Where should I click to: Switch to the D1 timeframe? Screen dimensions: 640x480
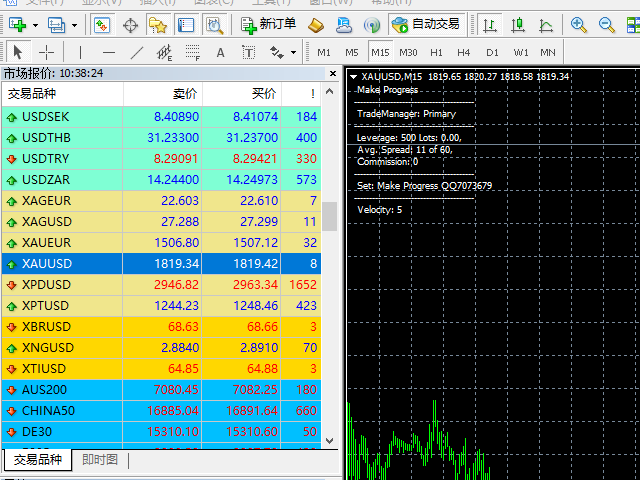click(x=492, y=52)
